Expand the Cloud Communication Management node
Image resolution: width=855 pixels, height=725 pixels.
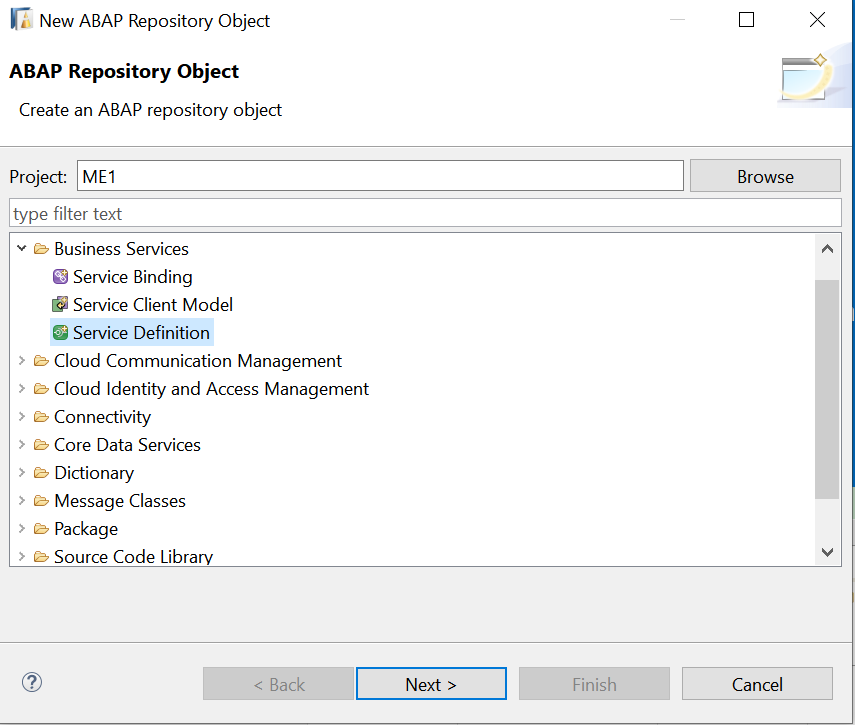click(x=22, y=361)
